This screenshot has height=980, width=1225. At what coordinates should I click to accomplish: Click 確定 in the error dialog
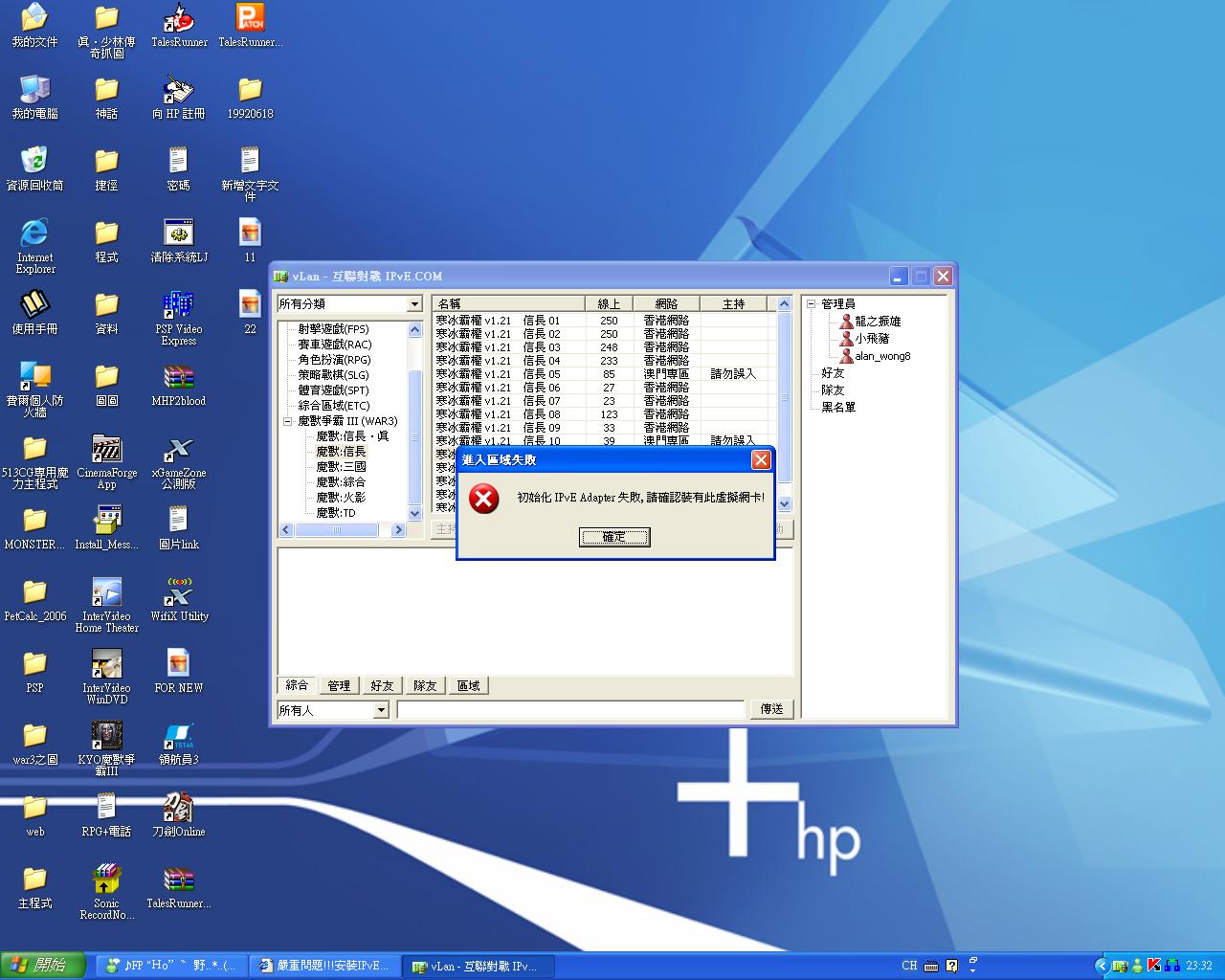point(614,537)
